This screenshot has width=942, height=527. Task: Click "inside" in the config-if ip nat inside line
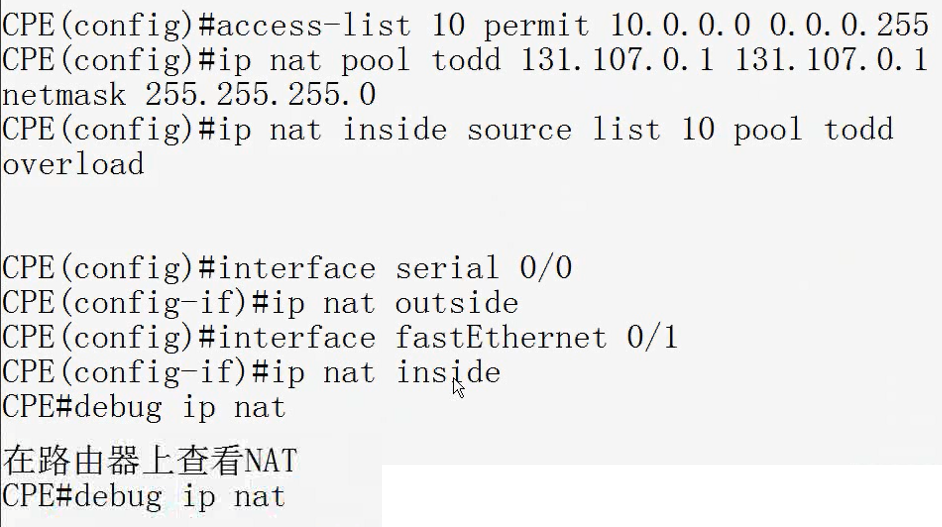click(448, 372)
